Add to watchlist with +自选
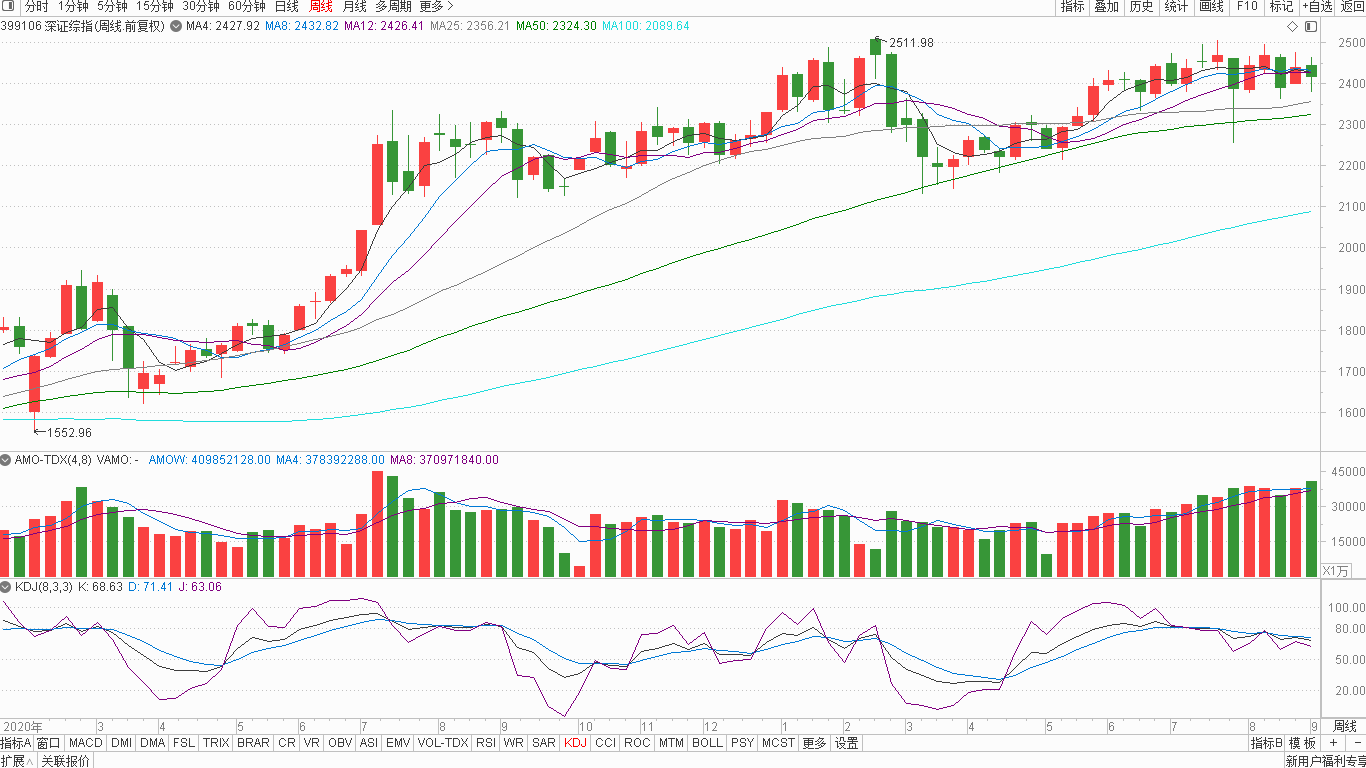The width and height of the screenshot is (1366, 768). (x=1317, y=6)
